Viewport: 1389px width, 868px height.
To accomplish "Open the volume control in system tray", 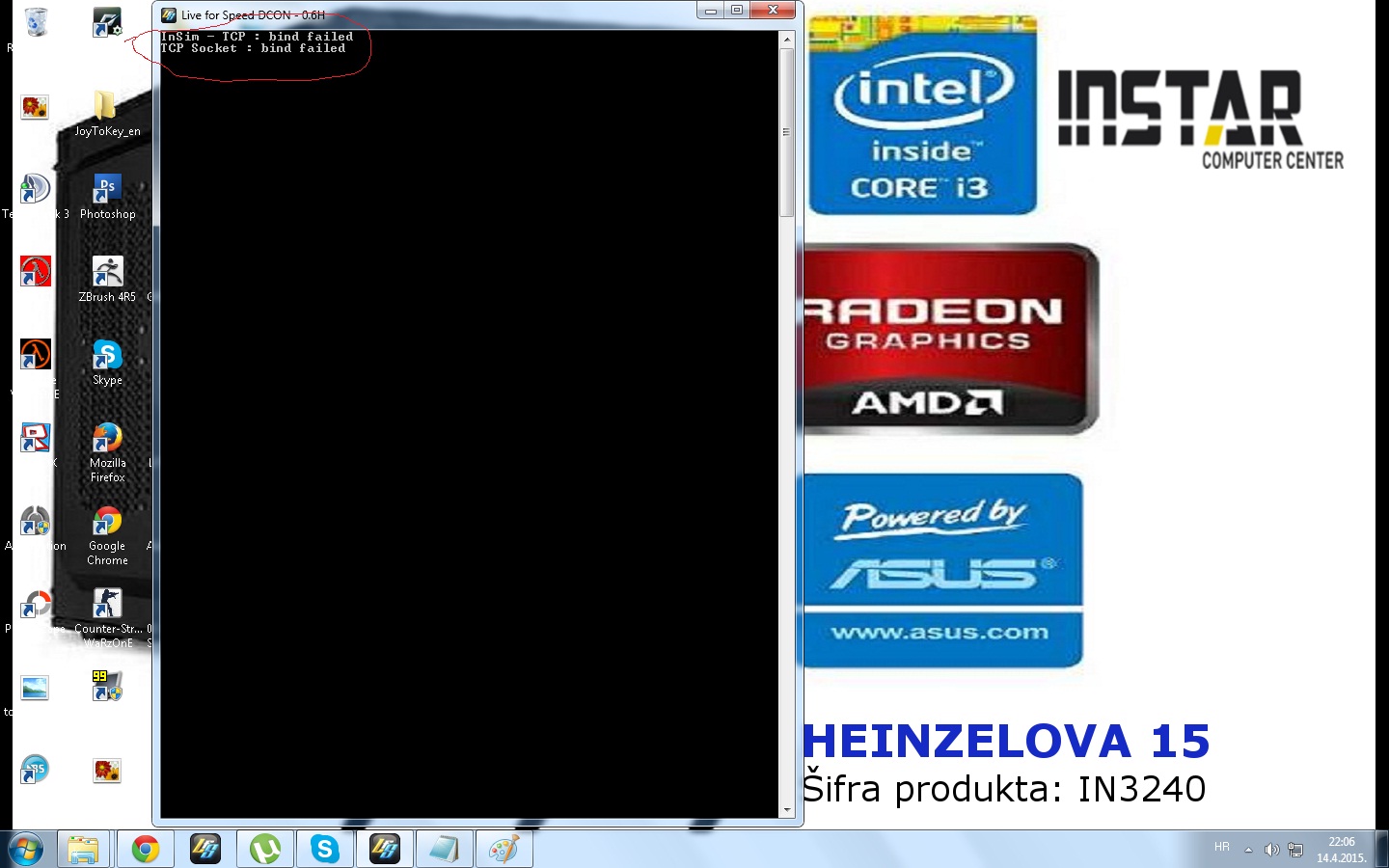I will [x=1271, y=850].
